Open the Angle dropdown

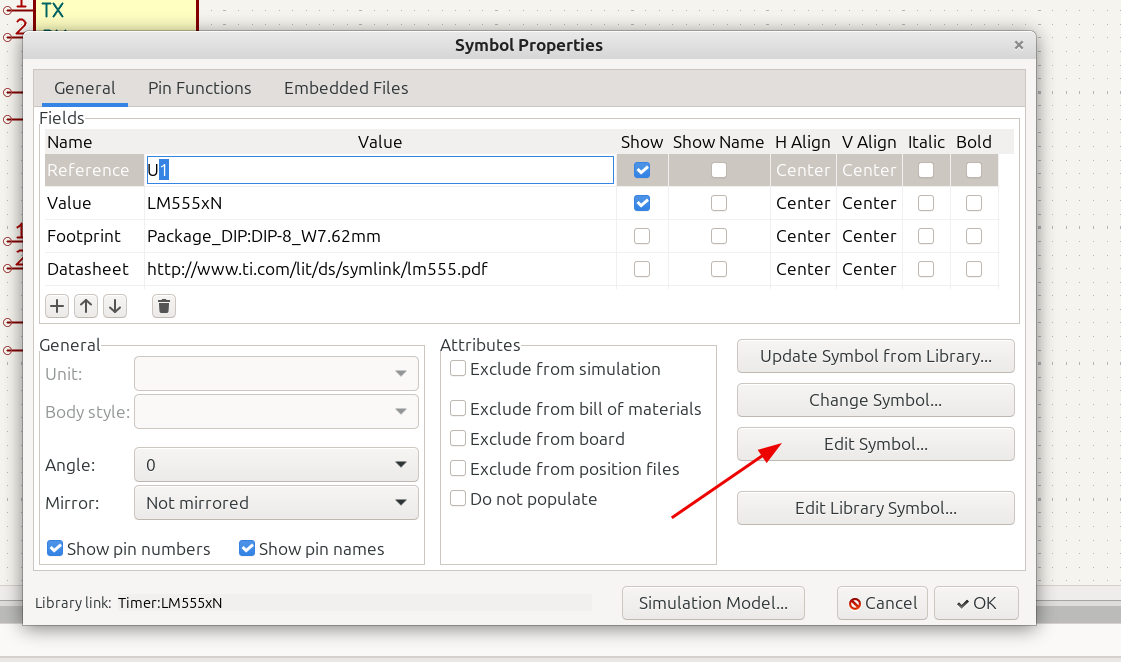pos(276,465)
